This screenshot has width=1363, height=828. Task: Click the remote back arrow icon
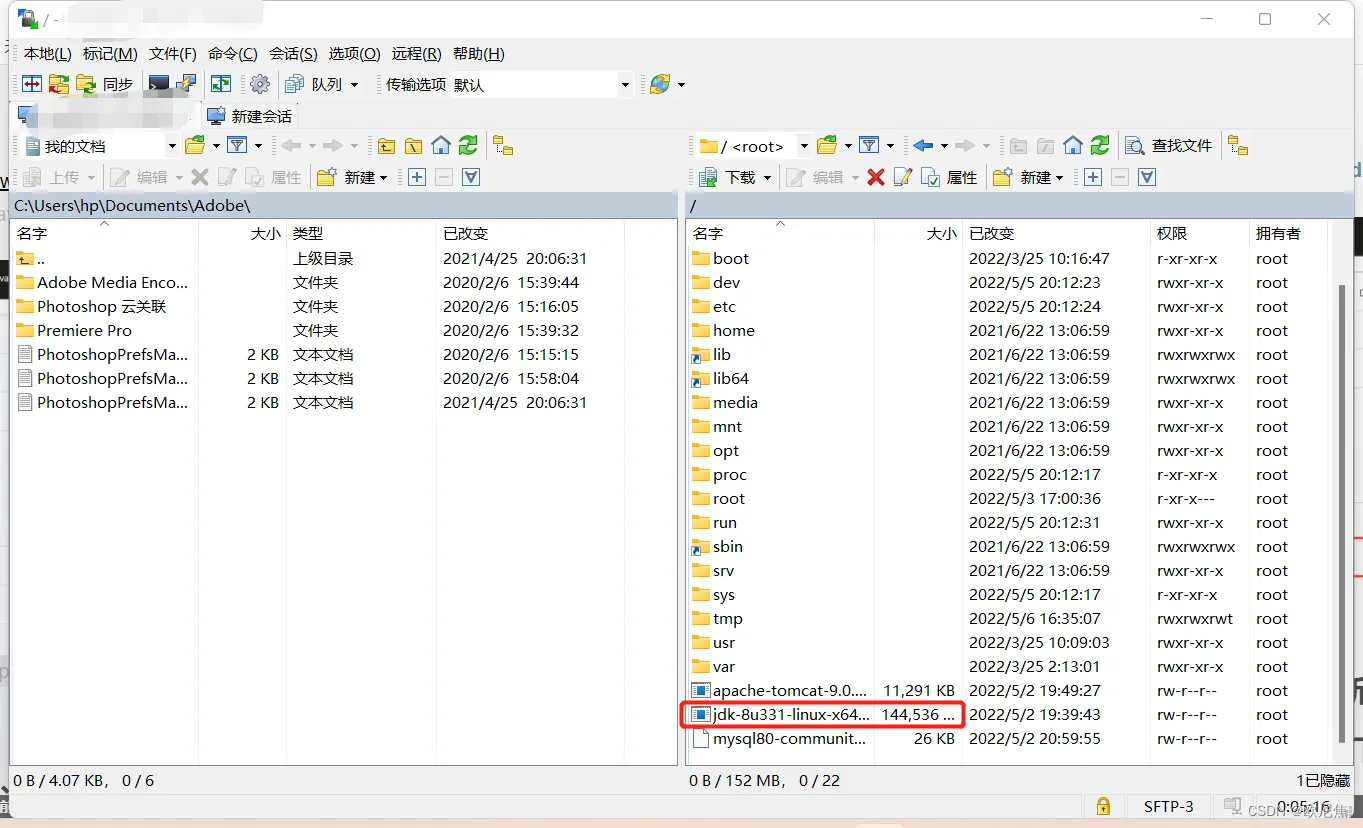click(923, 146)
